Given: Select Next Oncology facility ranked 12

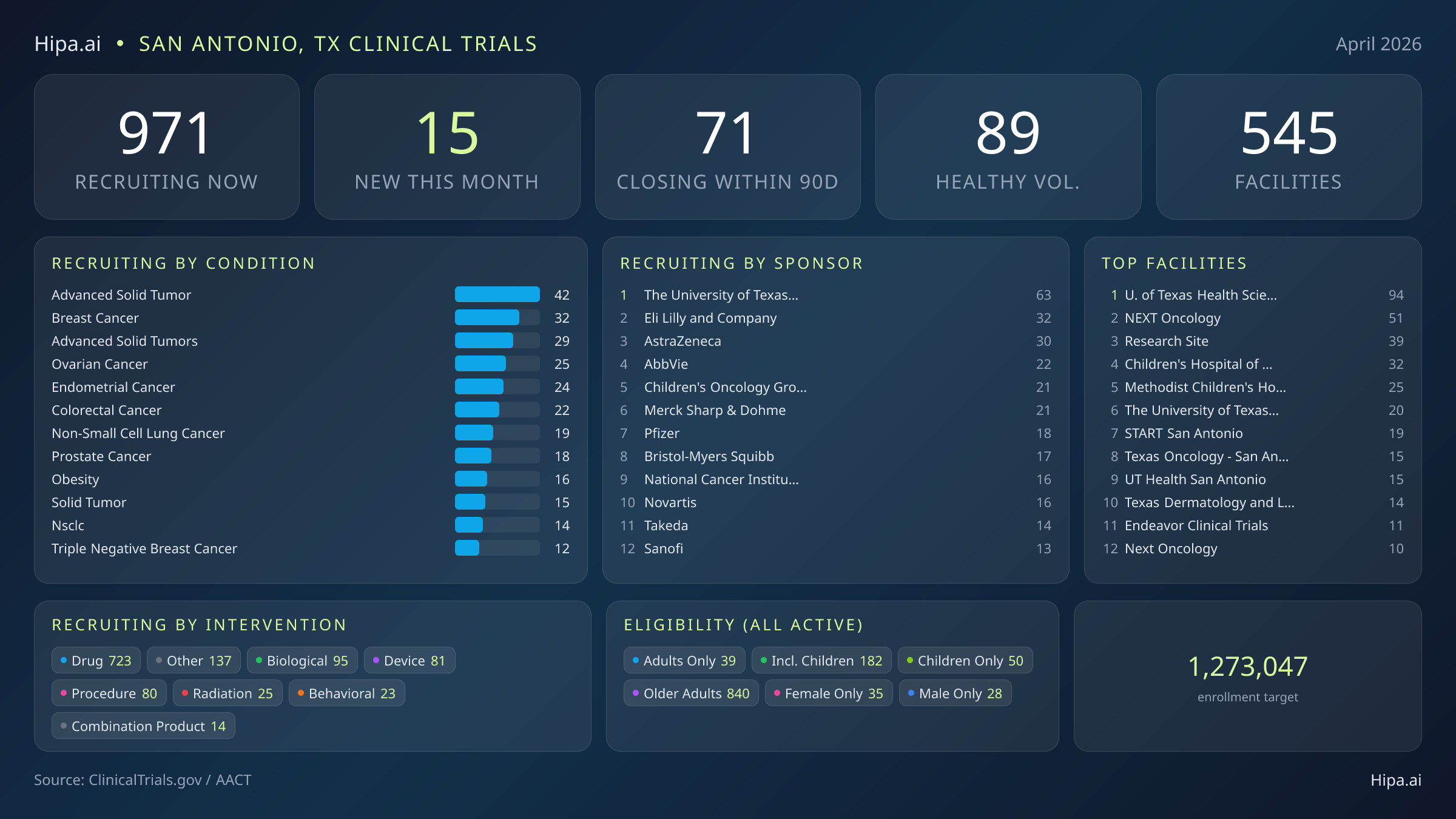Looking at the screenshot, I should click(x=1253, y=548).
